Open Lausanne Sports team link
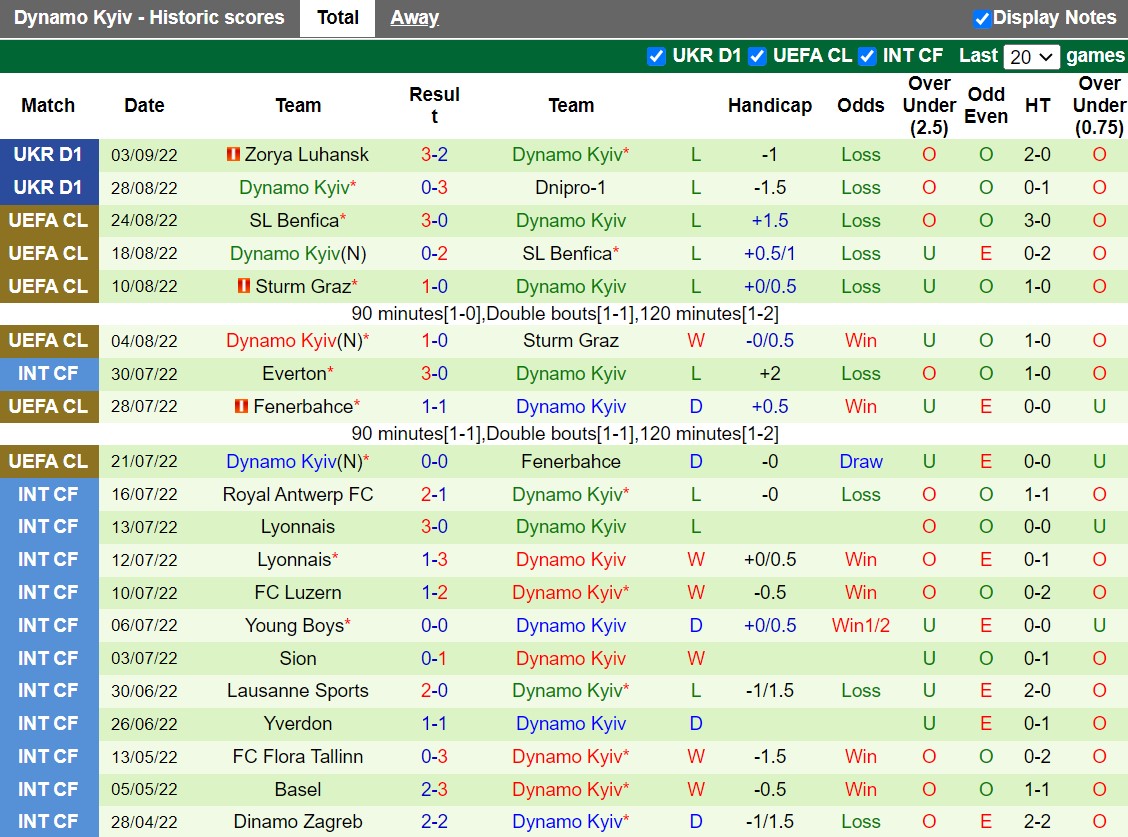The height and width of the screenshot is (837, 1128). click(298, 691)
